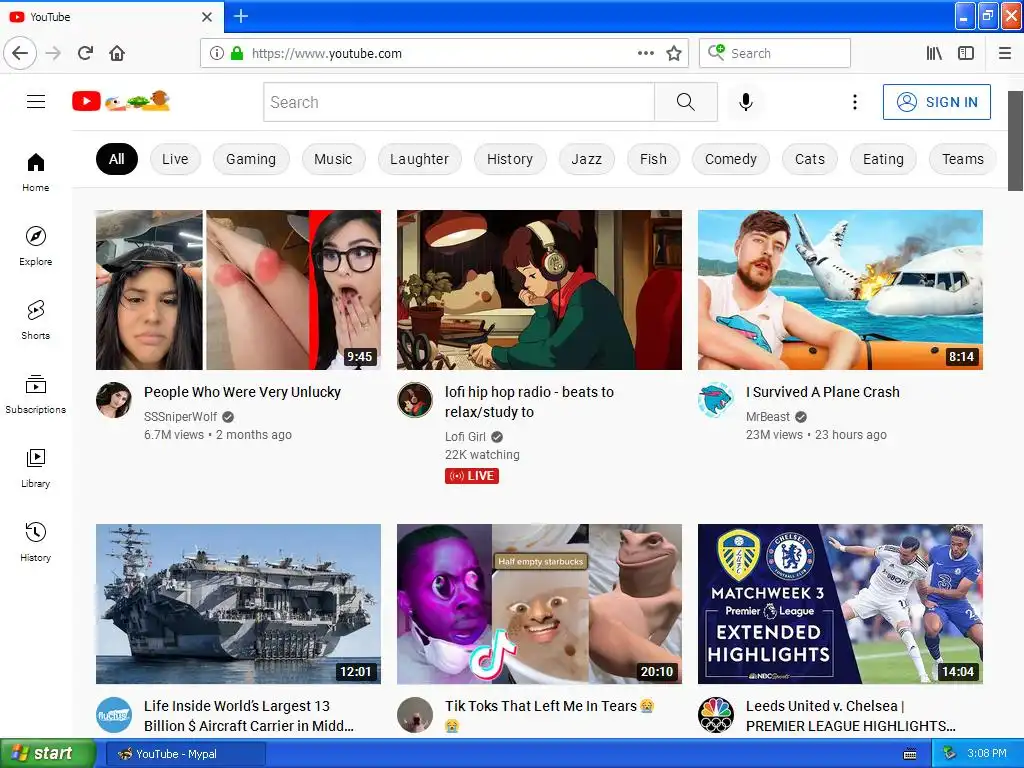
Task: Select the History filter chip
Action: click(510, 159)
